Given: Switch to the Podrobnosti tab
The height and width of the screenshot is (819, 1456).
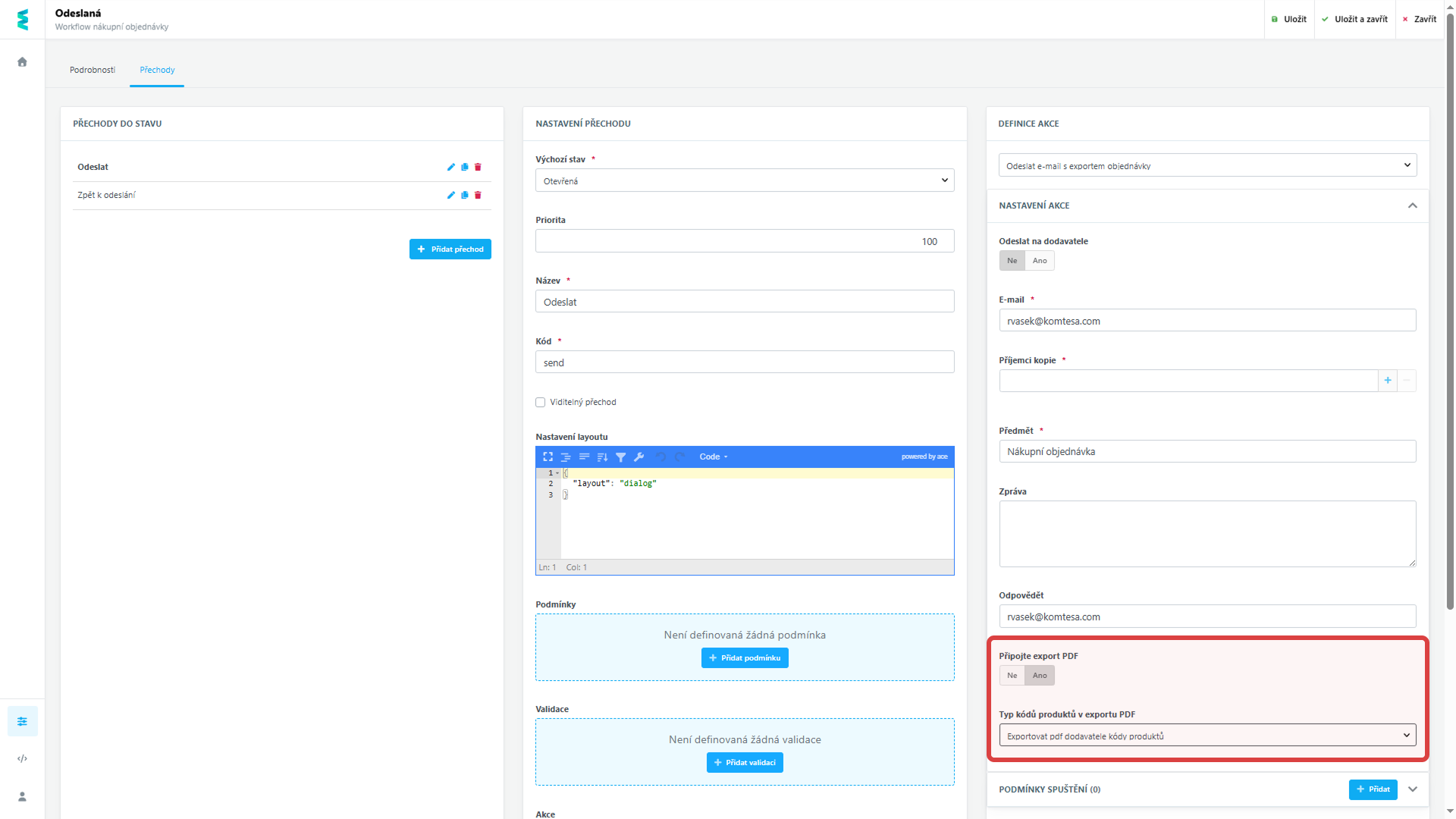Looking at the screenshot, I should tap(93, 69).
